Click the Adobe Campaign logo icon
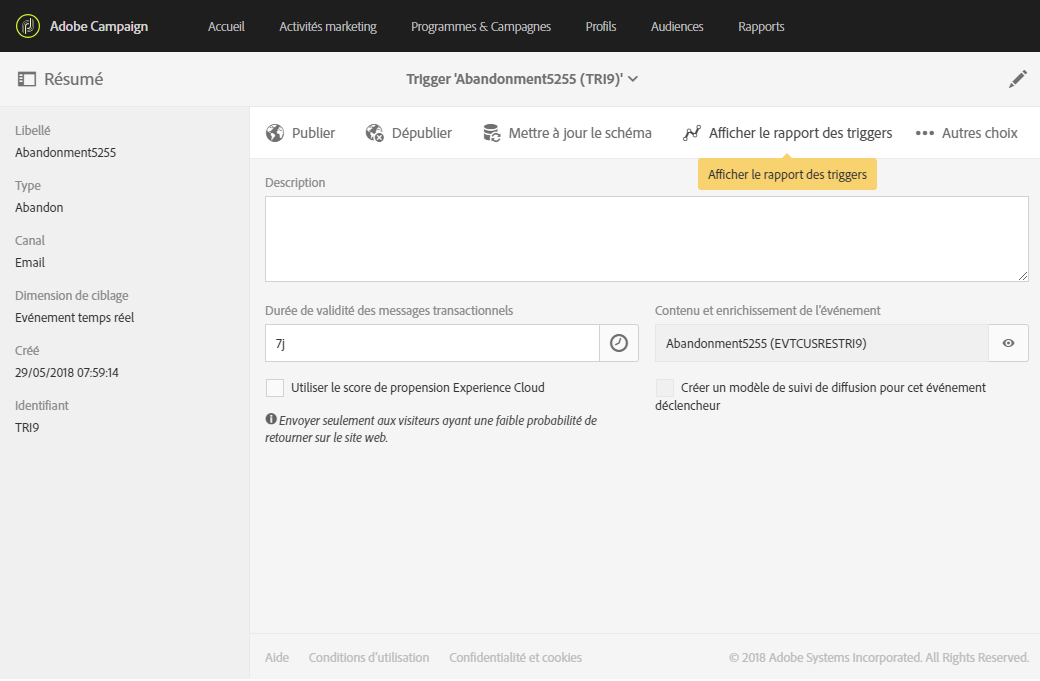Viewport: 1040px width, 681px height. [27, 26]
